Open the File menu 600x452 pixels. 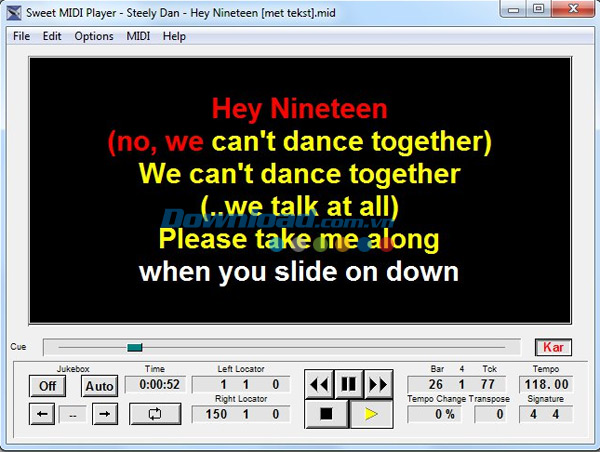click(21, 36)
